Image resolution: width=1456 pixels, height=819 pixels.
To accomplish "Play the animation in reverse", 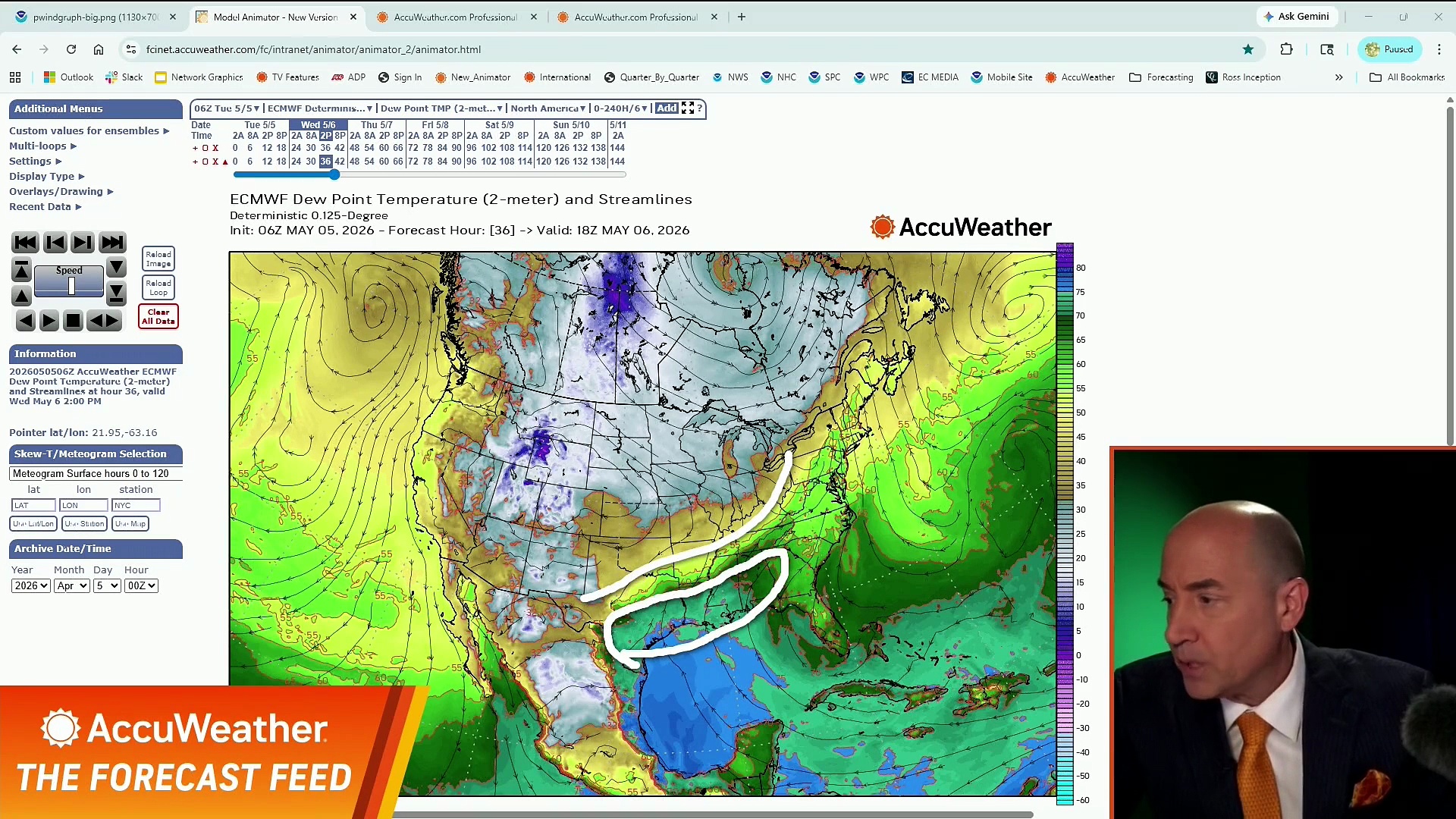I will pos(26,321).
